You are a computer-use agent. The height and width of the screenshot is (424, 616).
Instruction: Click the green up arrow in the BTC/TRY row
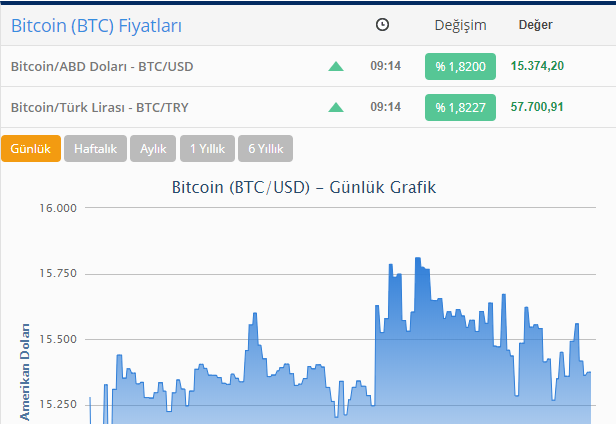click(336, 107)
